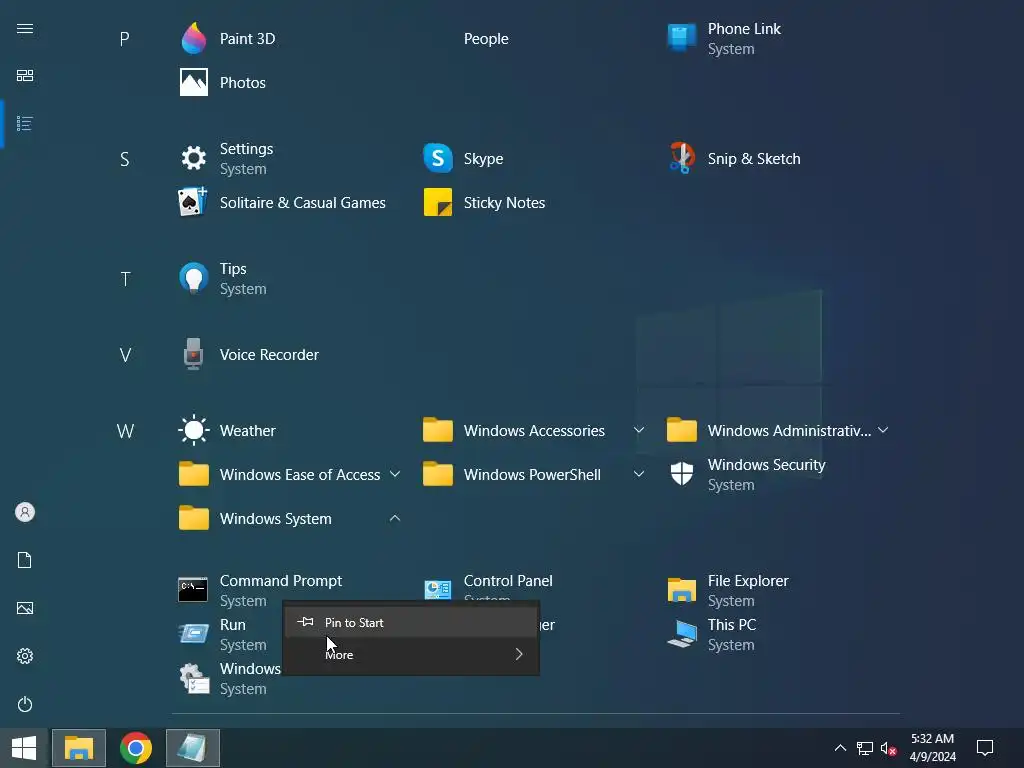The width and height of the screenshot is (1024, 768).
Task: Open Pictures from the Start sidebar
Action: click(x=25, y=608)
